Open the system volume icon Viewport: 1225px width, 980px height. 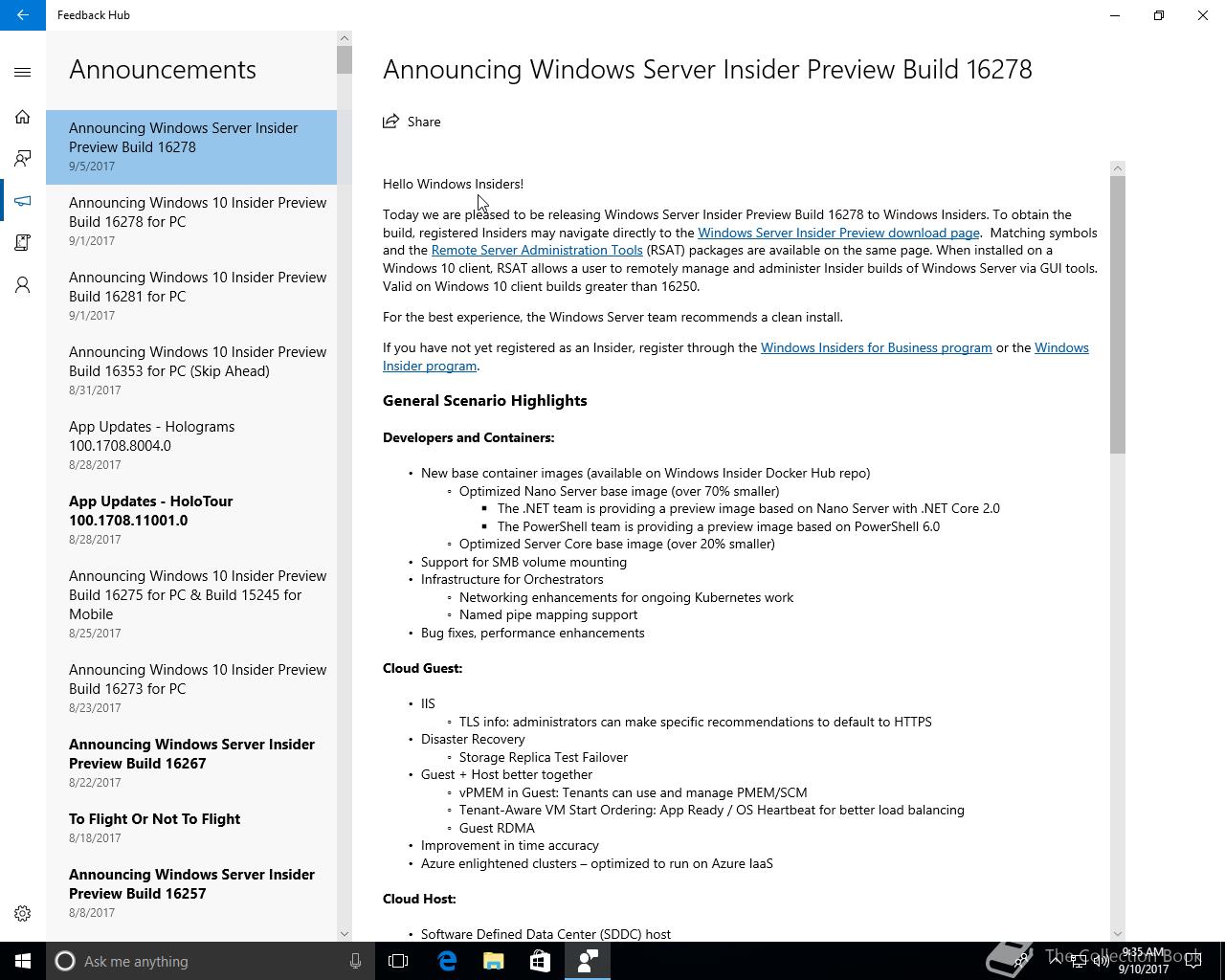[1102, 961]
